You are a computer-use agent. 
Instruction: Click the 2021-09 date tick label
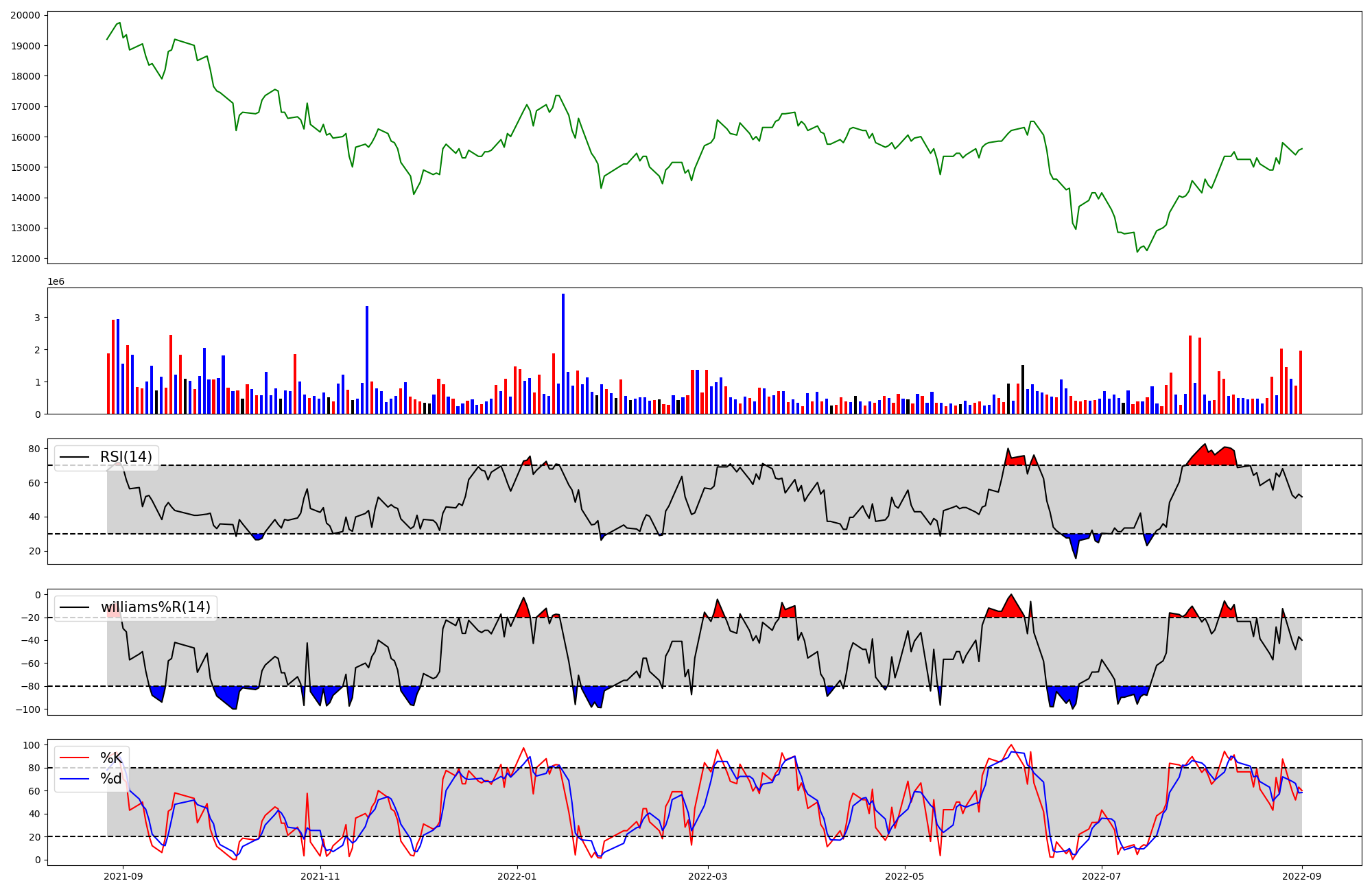coord(123,876)
